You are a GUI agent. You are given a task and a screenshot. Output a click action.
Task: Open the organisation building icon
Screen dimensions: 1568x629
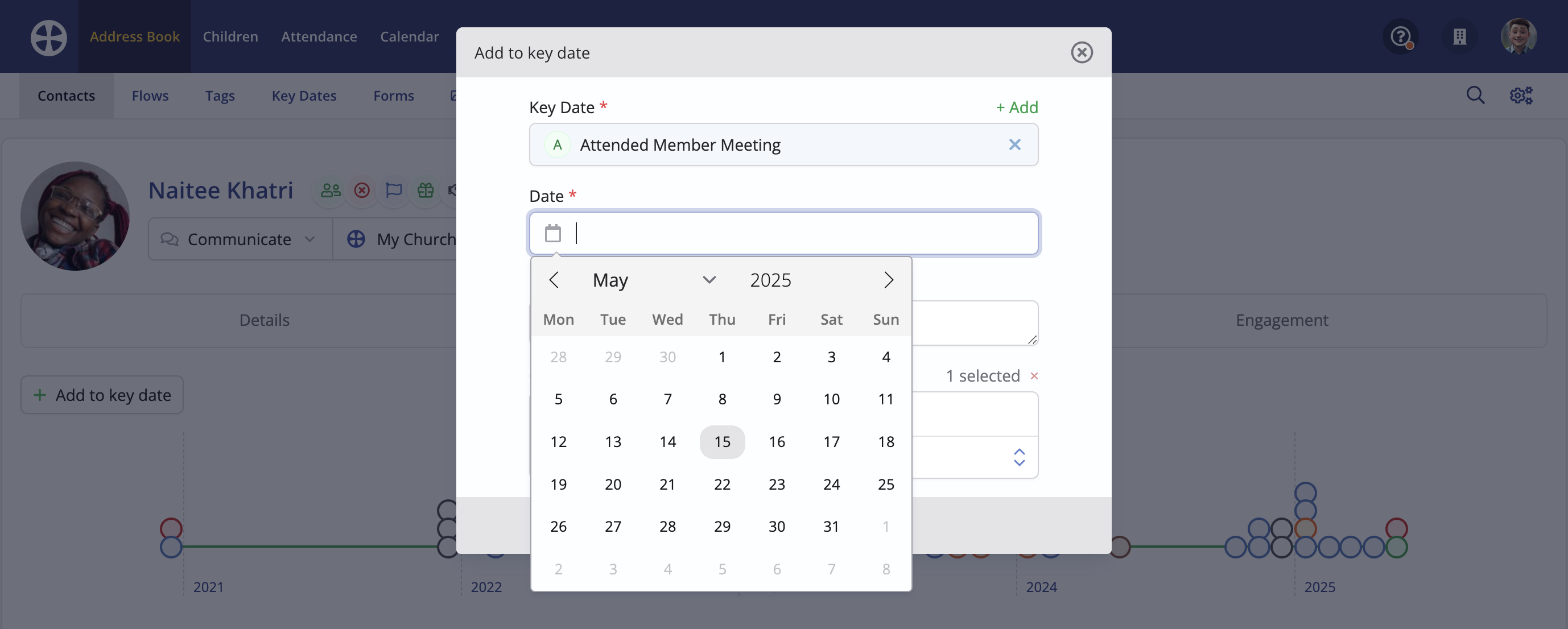(x=1459, y=37)
